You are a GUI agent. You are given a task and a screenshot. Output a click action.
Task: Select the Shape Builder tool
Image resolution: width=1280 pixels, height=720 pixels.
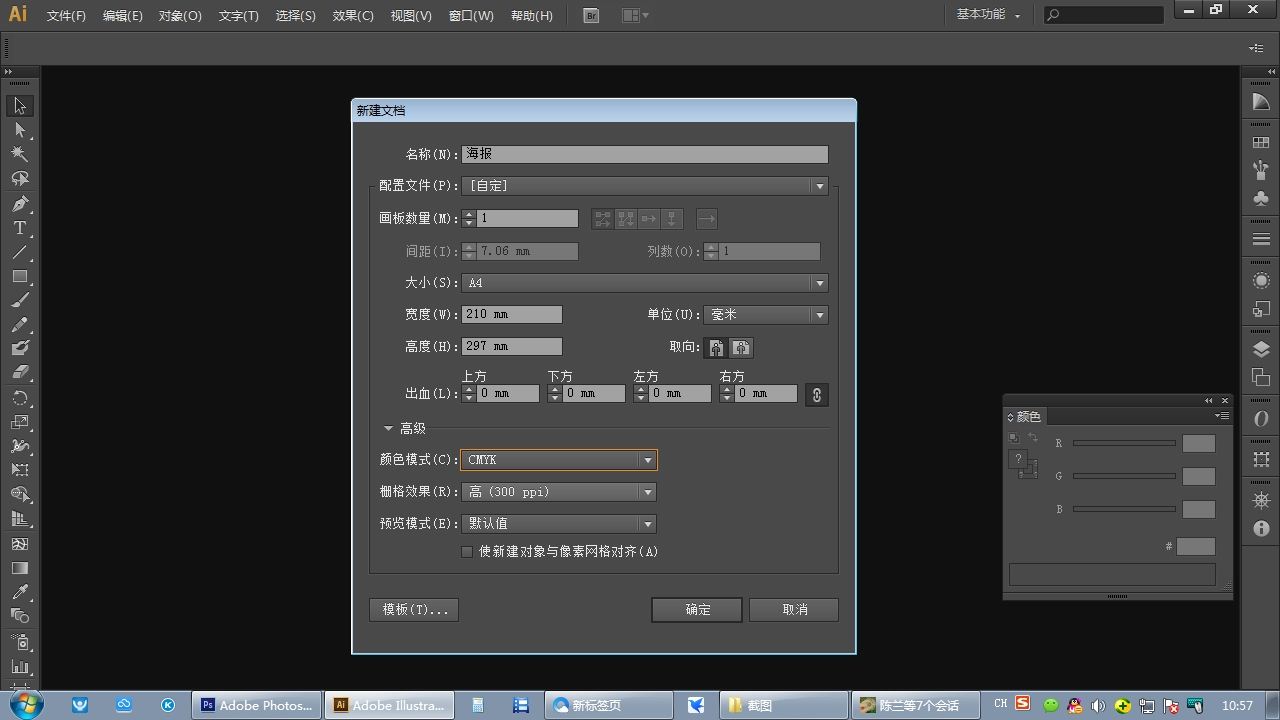pos(20,494)
